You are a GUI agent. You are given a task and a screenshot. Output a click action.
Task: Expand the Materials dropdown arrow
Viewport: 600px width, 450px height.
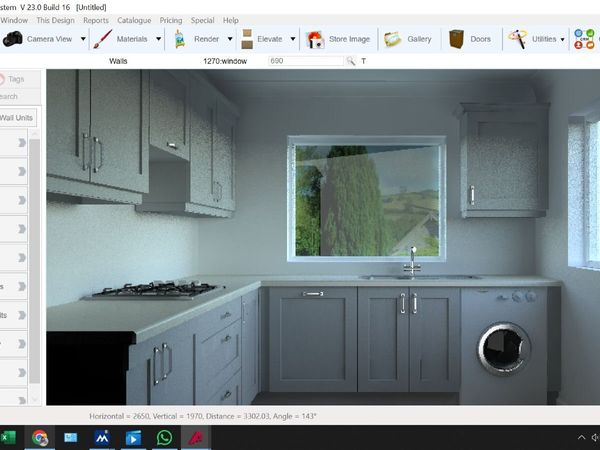[157, 39]
